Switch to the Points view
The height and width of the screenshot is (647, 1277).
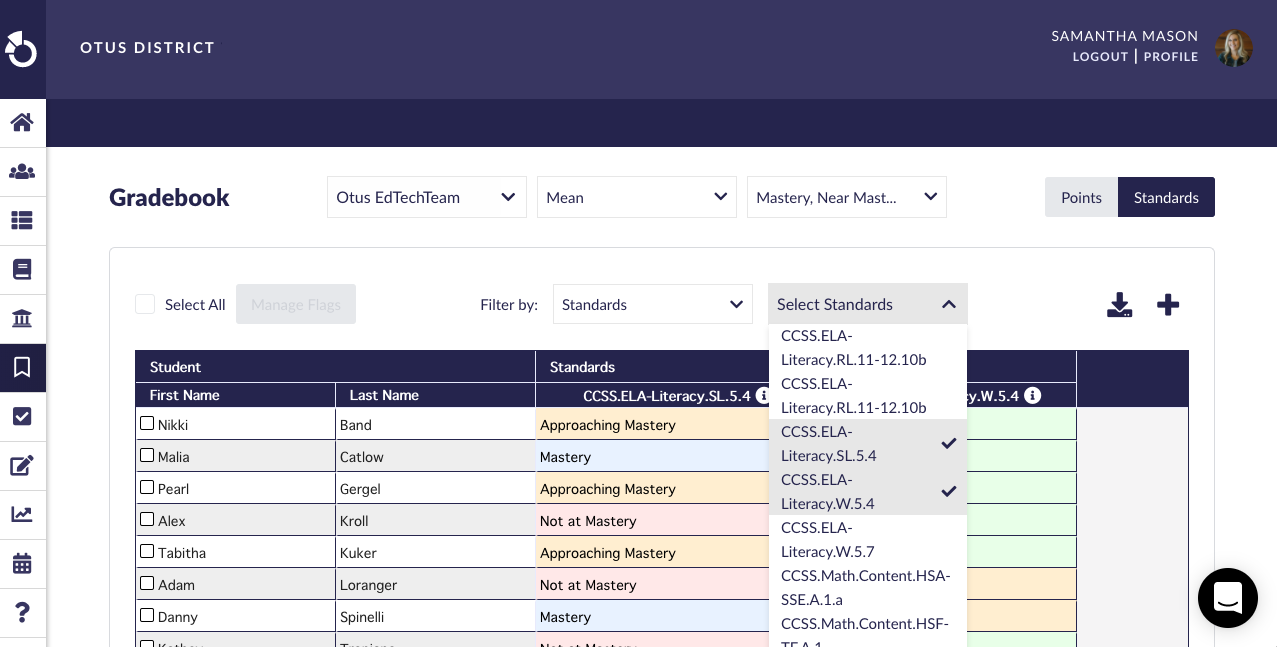click(x=1081, y=197)
